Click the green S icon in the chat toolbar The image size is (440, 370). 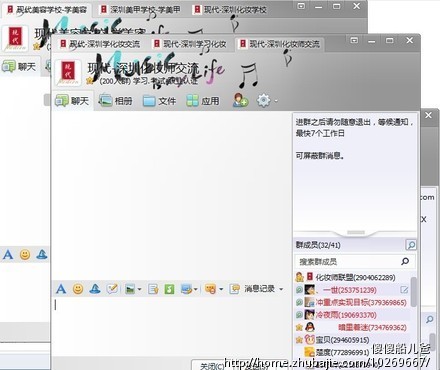pyautogui.click(x=169, y=289)
